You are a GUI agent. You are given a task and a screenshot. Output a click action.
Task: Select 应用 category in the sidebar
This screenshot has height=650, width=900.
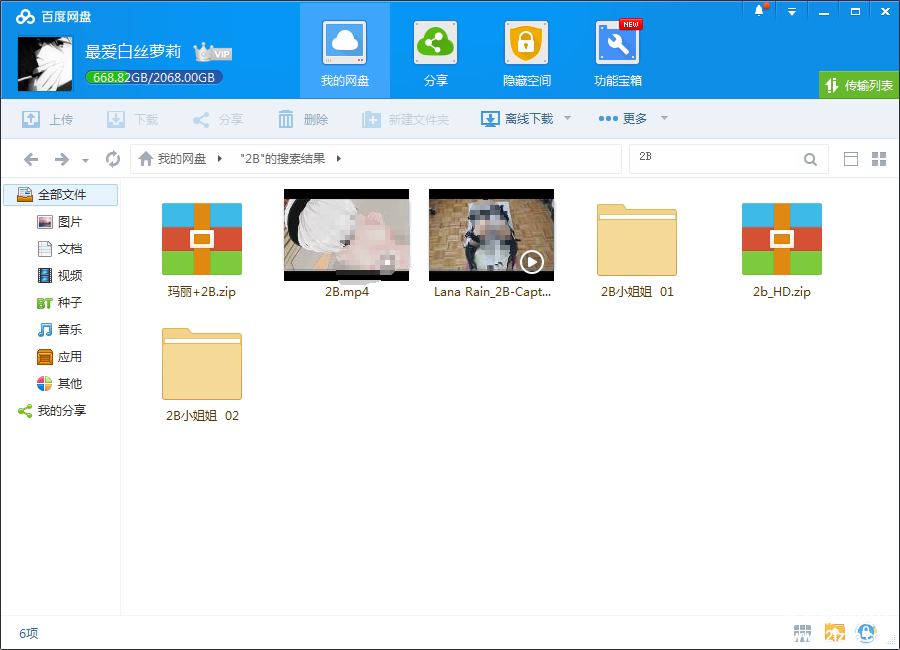coord(61,357)
